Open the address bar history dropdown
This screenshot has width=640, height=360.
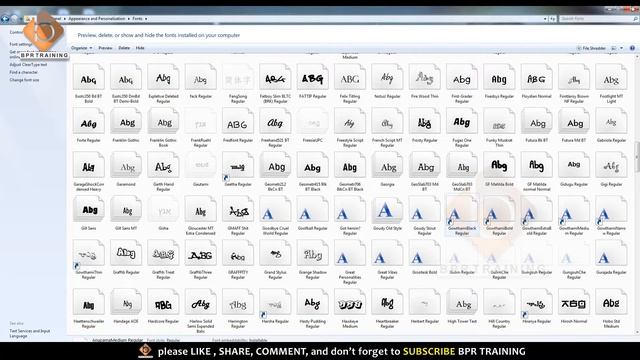(x=545, y=19)
